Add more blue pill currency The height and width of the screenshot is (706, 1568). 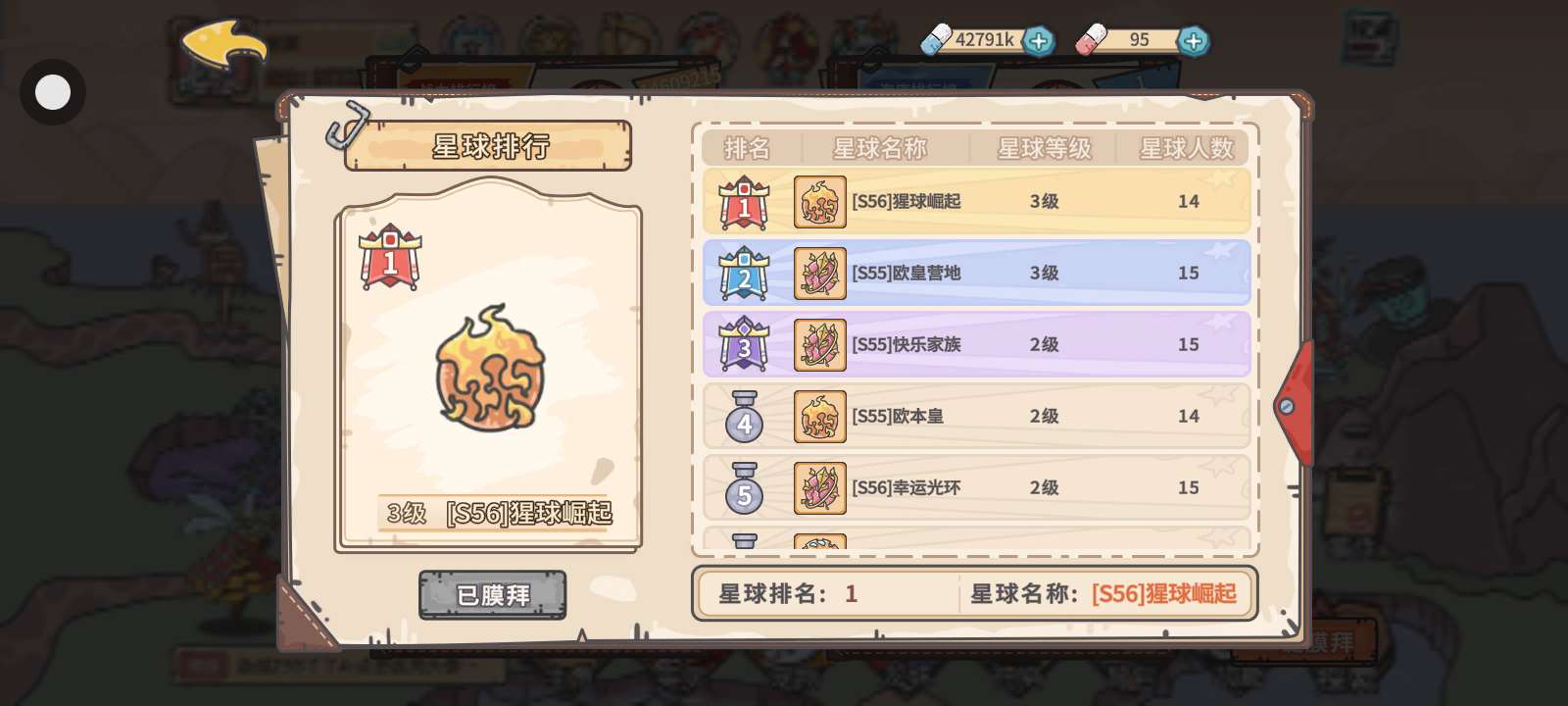[1039, 41]
